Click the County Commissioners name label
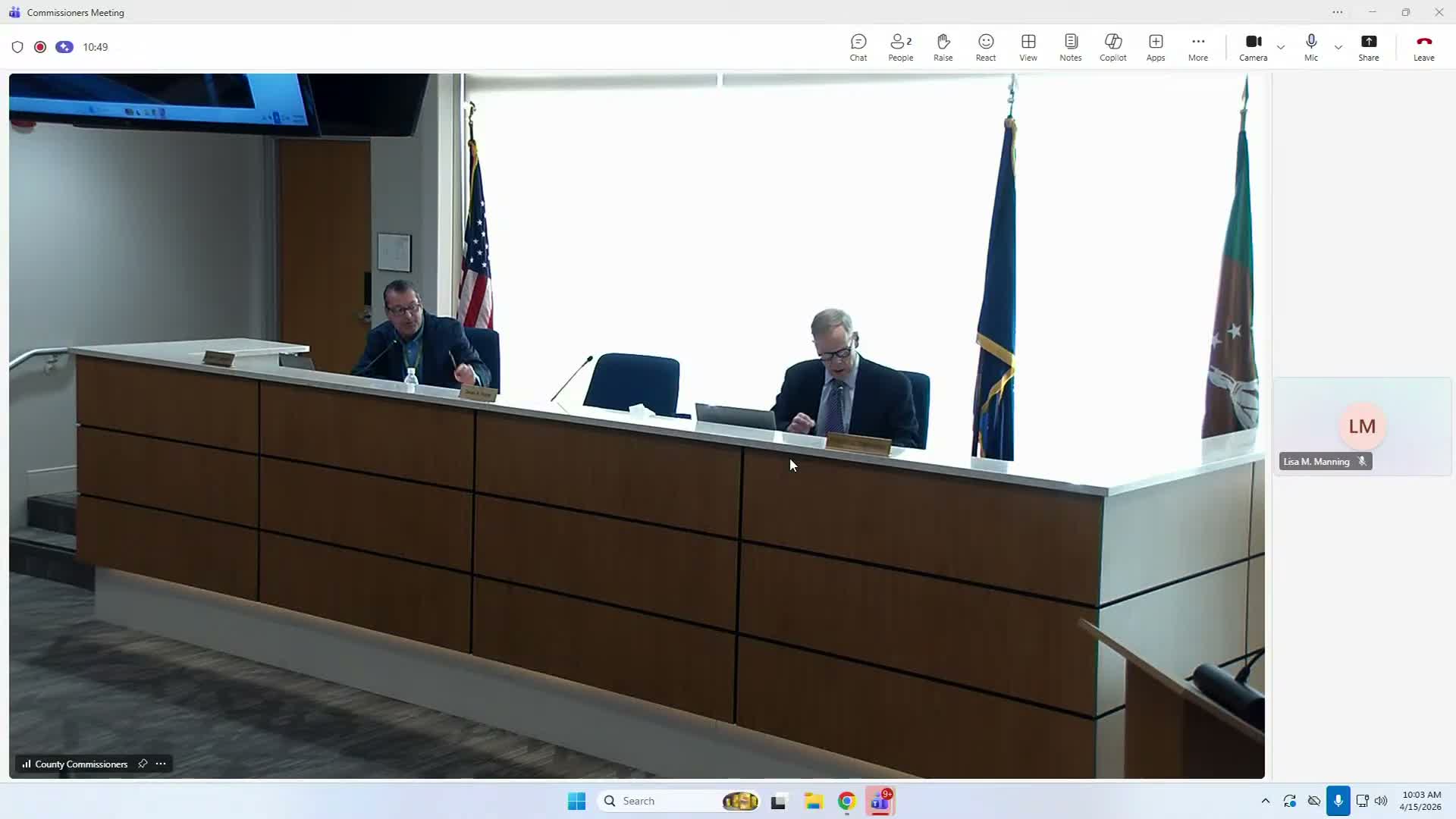 81,764
